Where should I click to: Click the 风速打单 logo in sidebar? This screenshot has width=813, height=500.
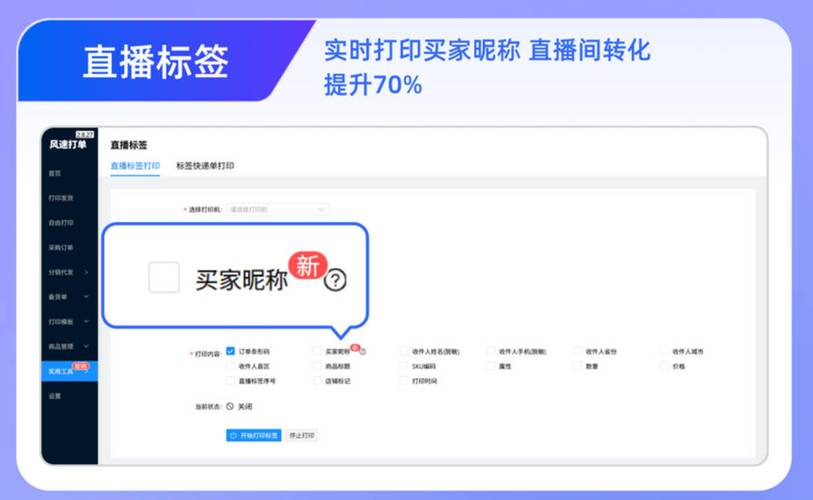[68, 144]
